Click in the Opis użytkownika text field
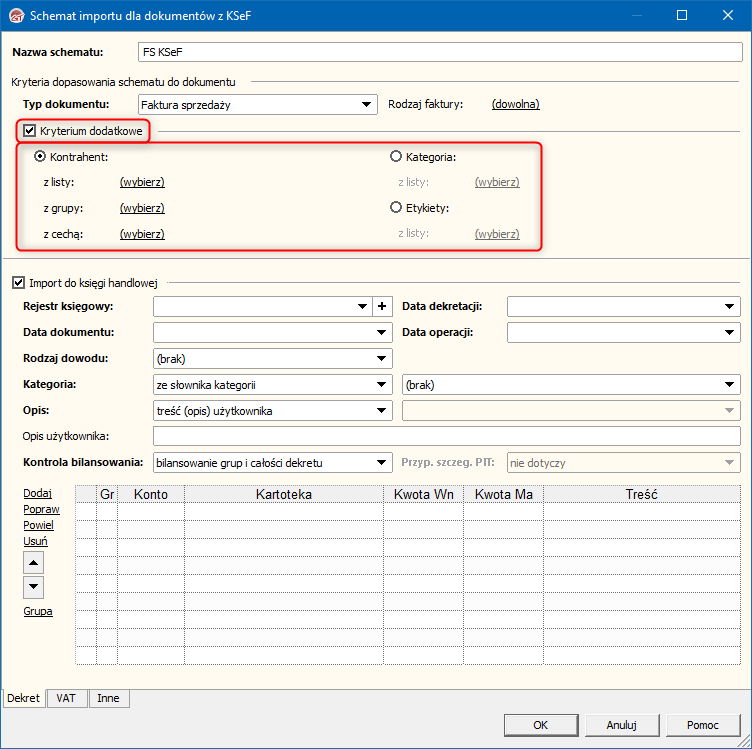 point(446,436)
